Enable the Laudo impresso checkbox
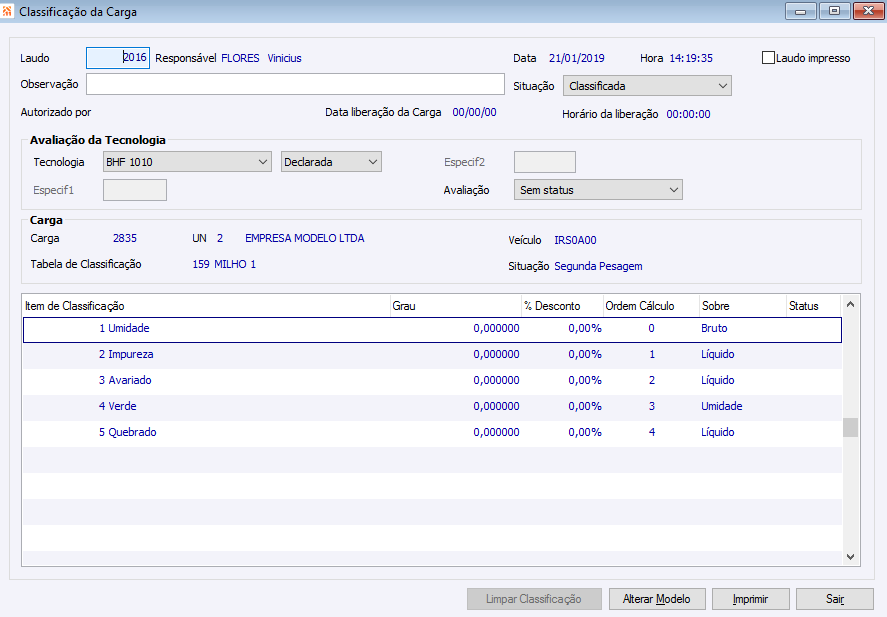This screenshot has width=887, height=617. point(769,58)
